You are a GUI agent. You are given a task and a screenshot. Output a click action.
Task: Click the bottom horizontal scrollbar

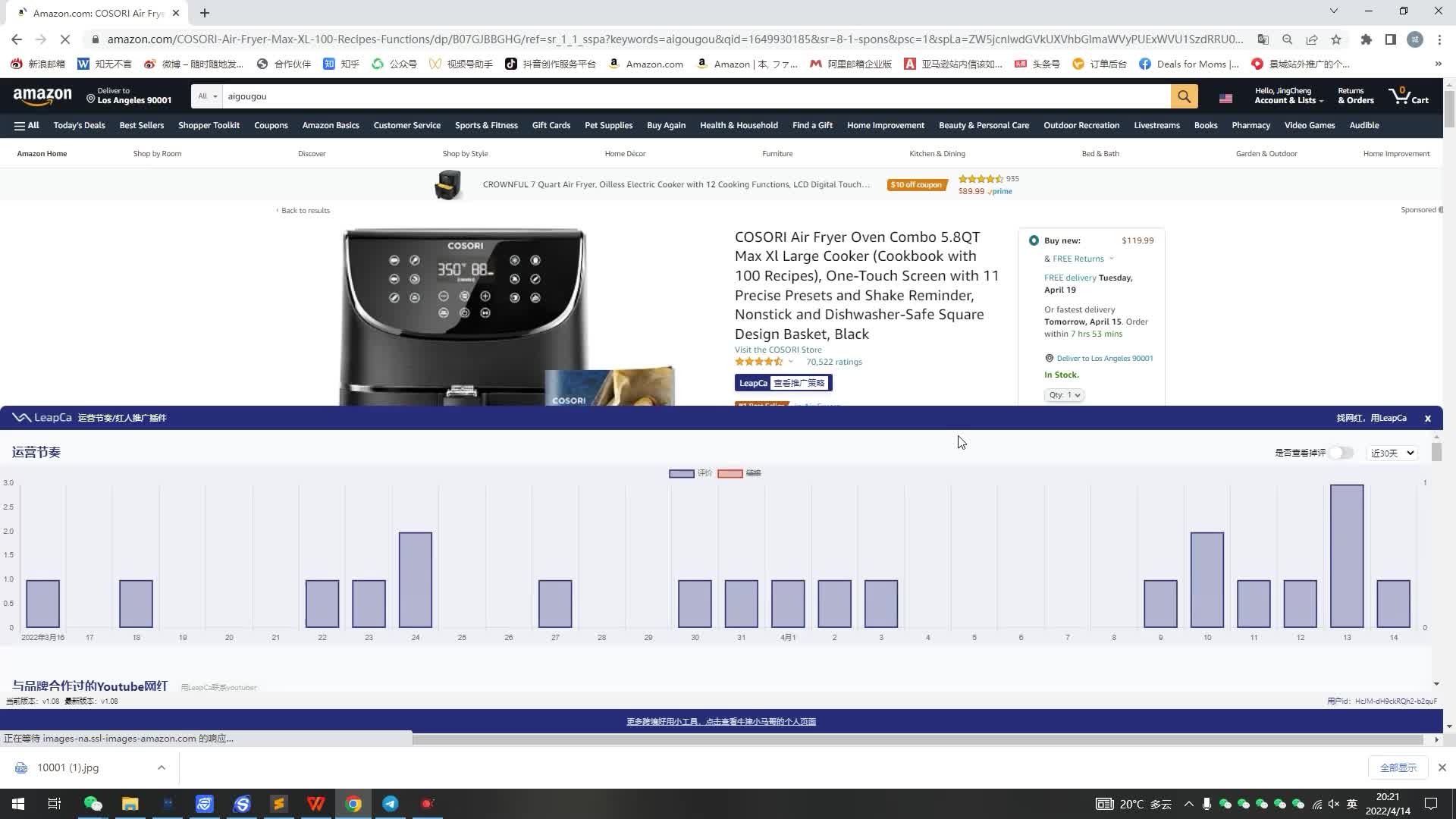918,739
